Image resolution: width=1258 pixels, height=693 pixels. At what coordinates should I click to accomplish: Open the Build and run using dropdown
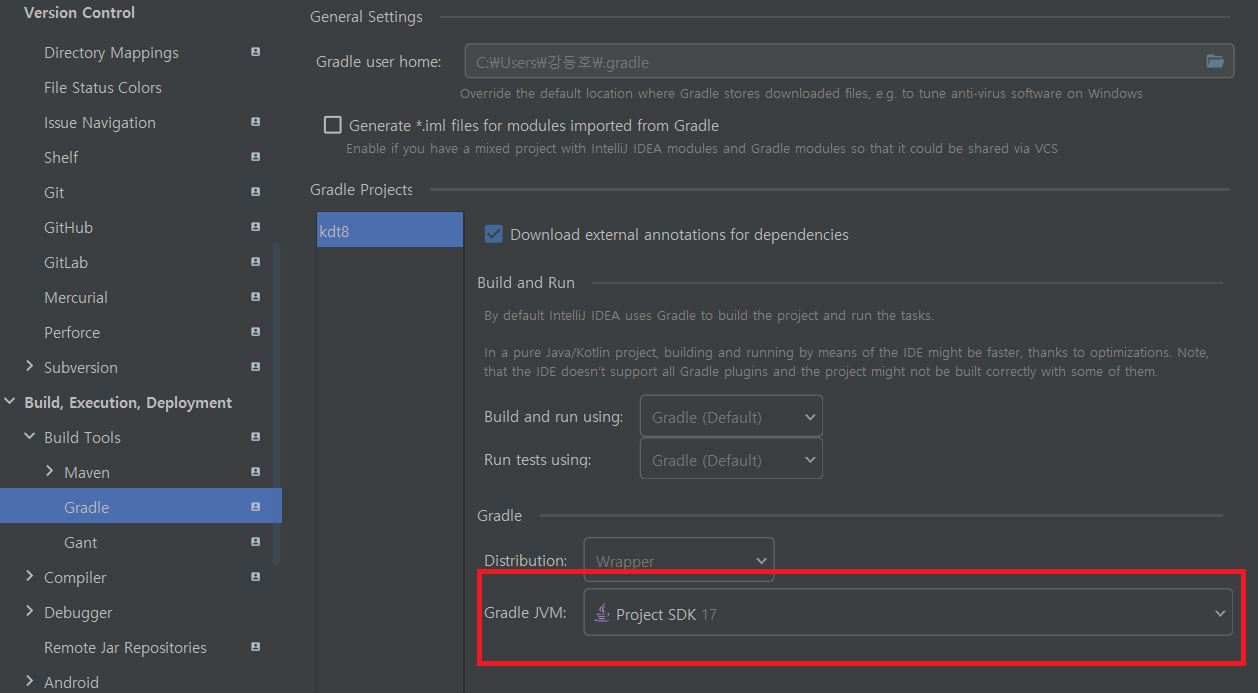731,417
